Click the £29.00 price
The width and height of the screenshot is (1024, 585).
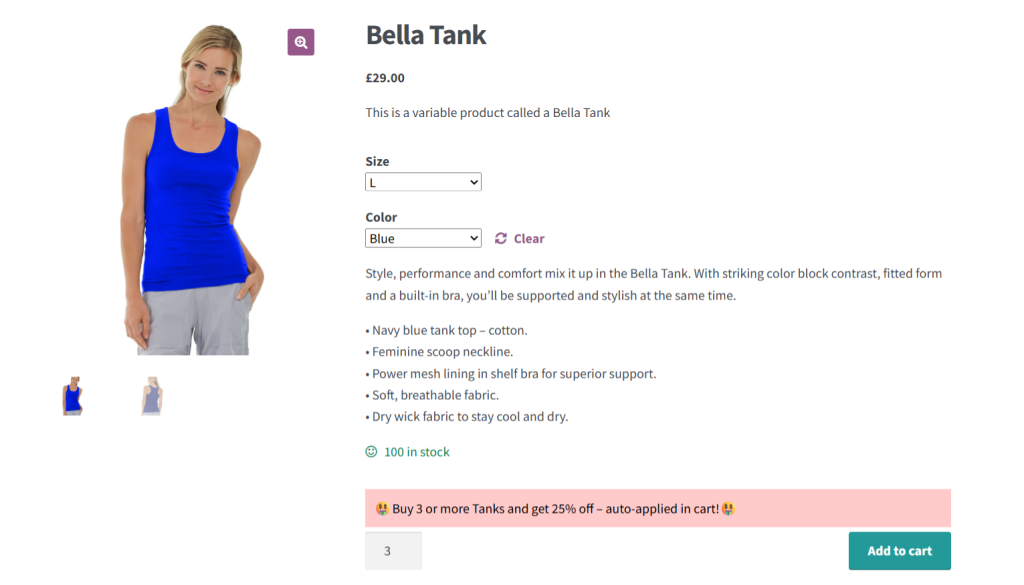point(385,78)
